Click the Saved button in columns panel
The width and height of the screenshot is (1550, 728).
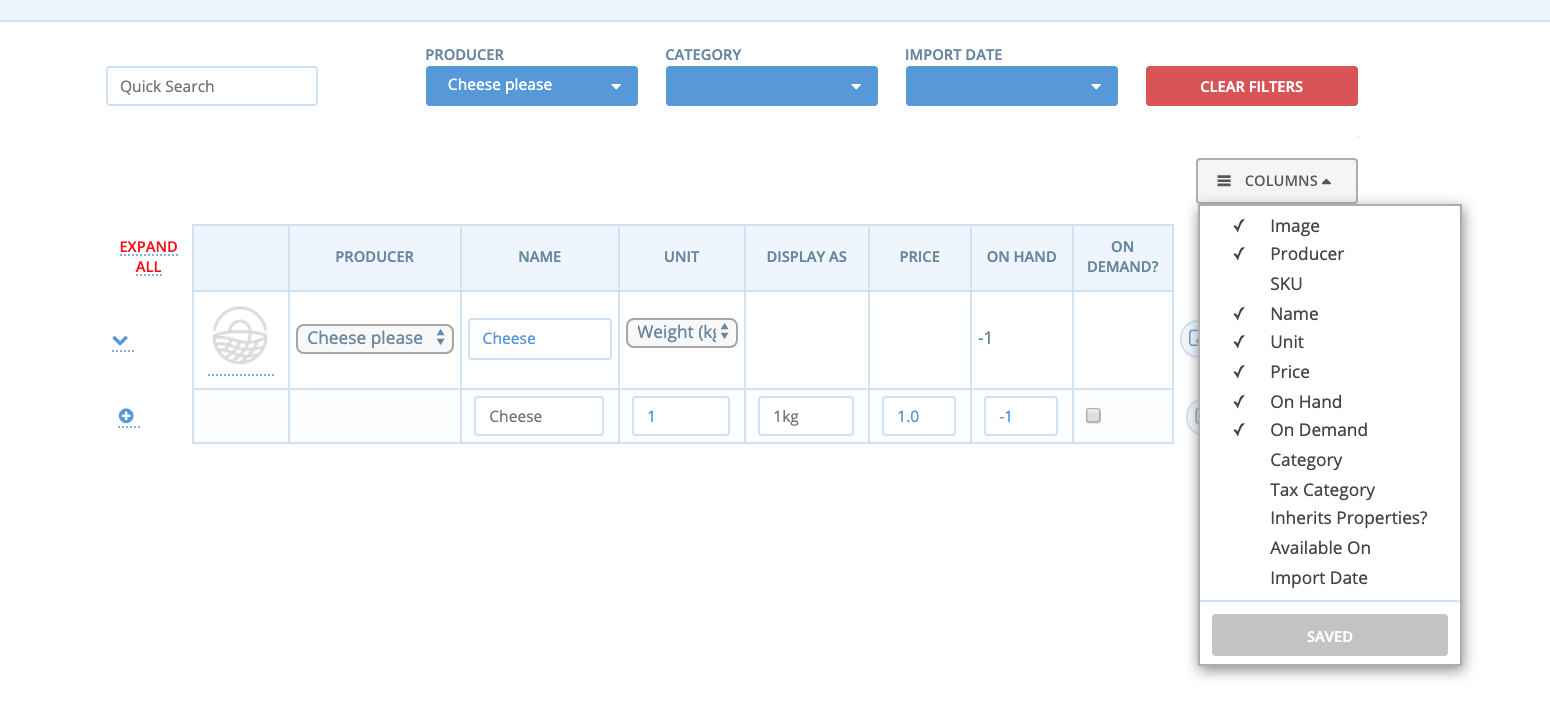[x=1330, y=636]
